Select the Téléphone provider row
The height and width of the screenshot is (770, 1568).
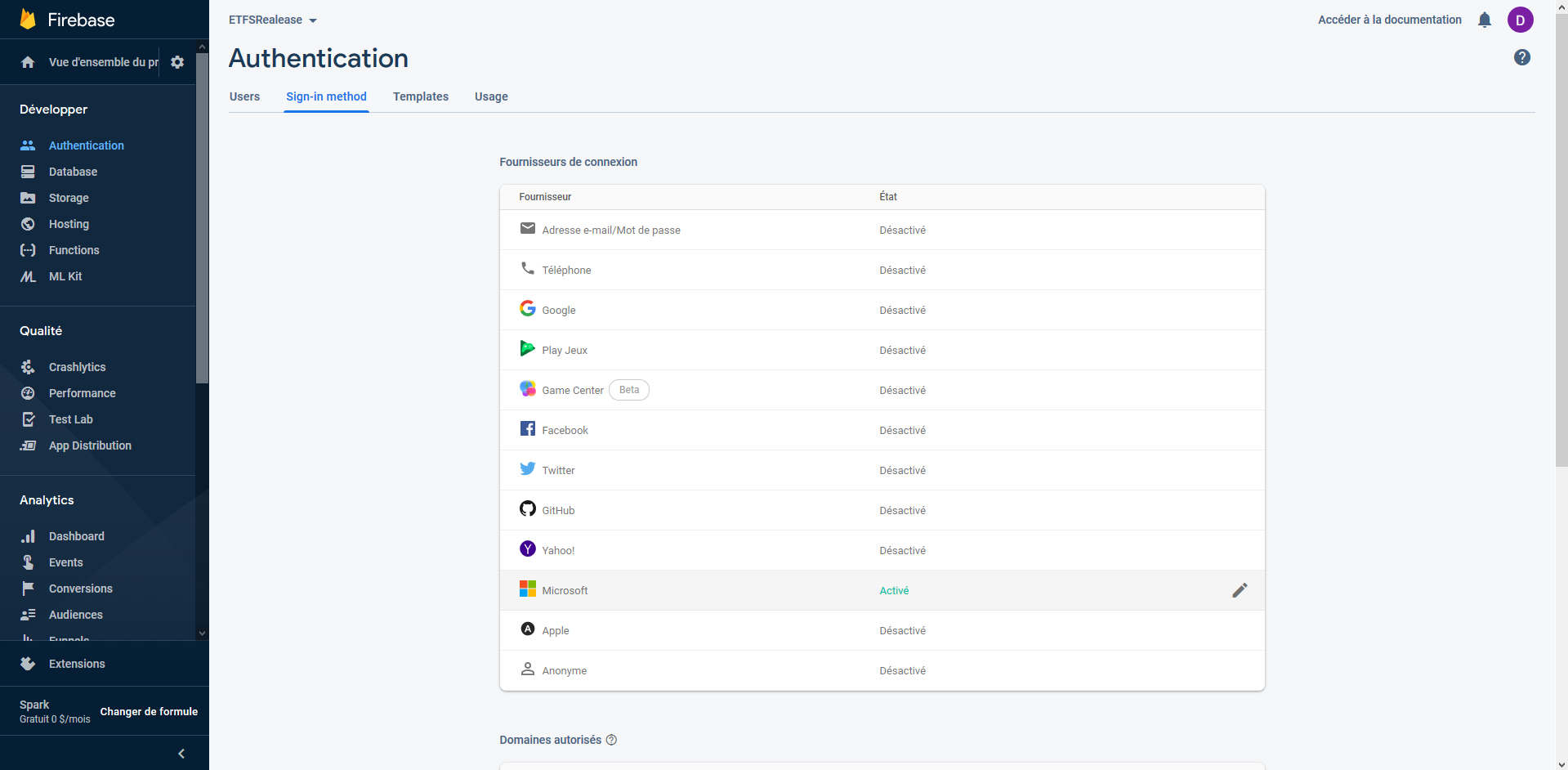click(x=882, y=270)
